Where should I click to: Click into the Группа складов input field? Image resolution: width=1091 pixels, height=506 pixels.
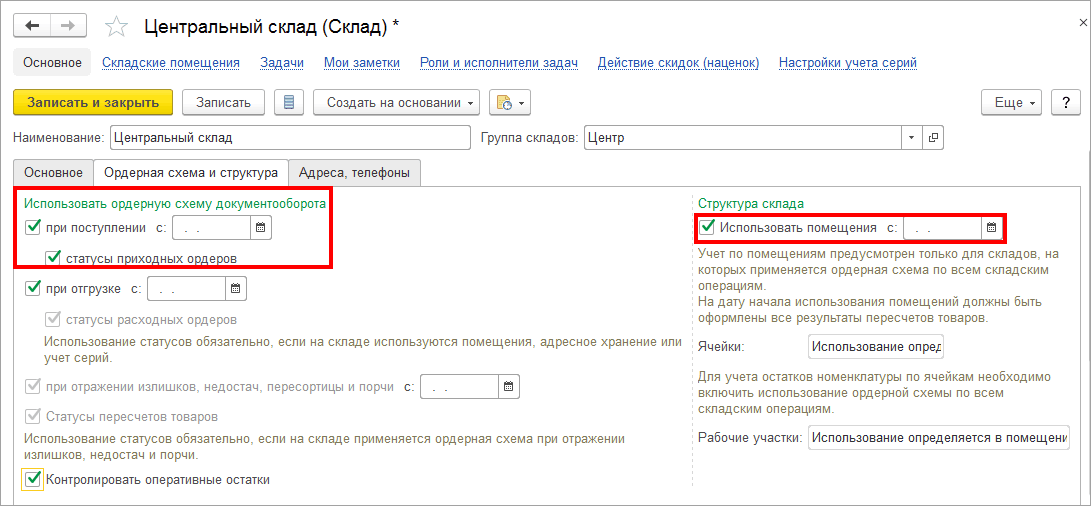click(x=742, y=138)
